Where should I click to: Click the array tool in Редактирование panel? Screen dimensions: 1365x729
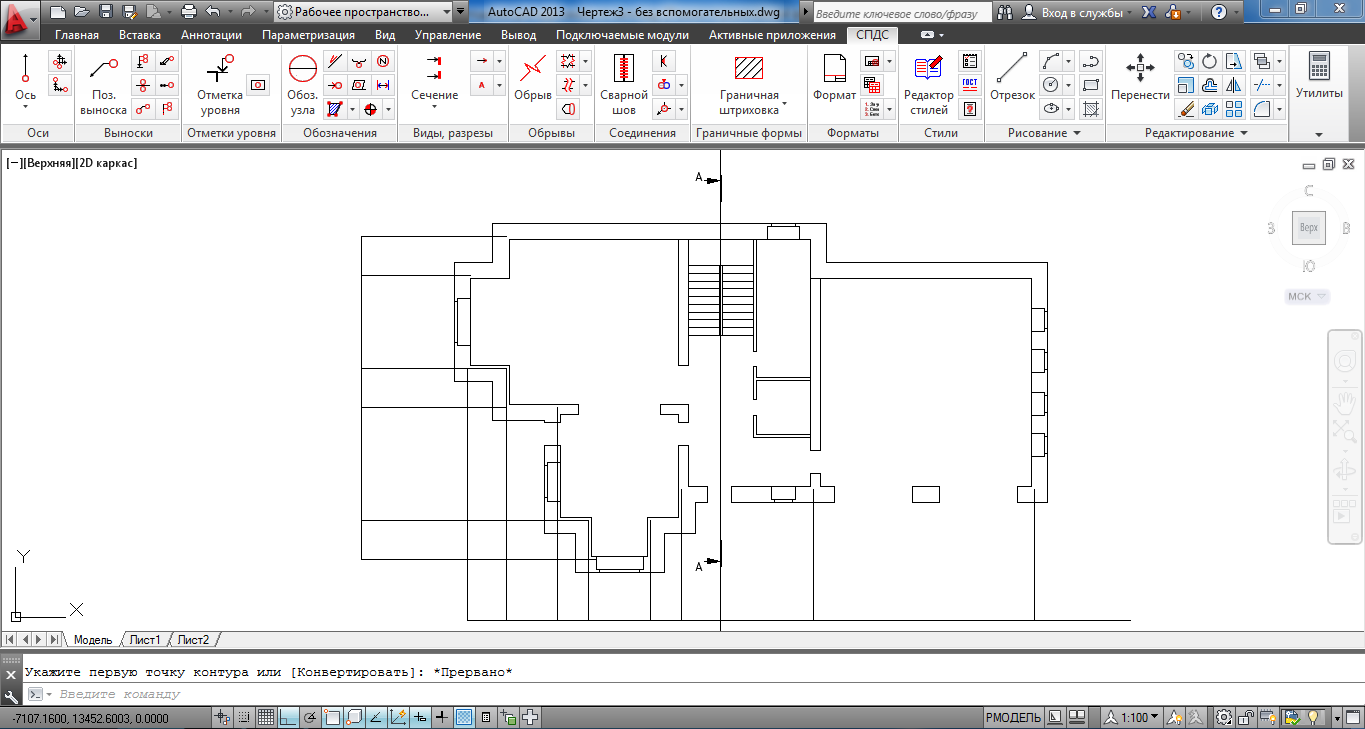pyautogui.click(x=1234, y=108)
